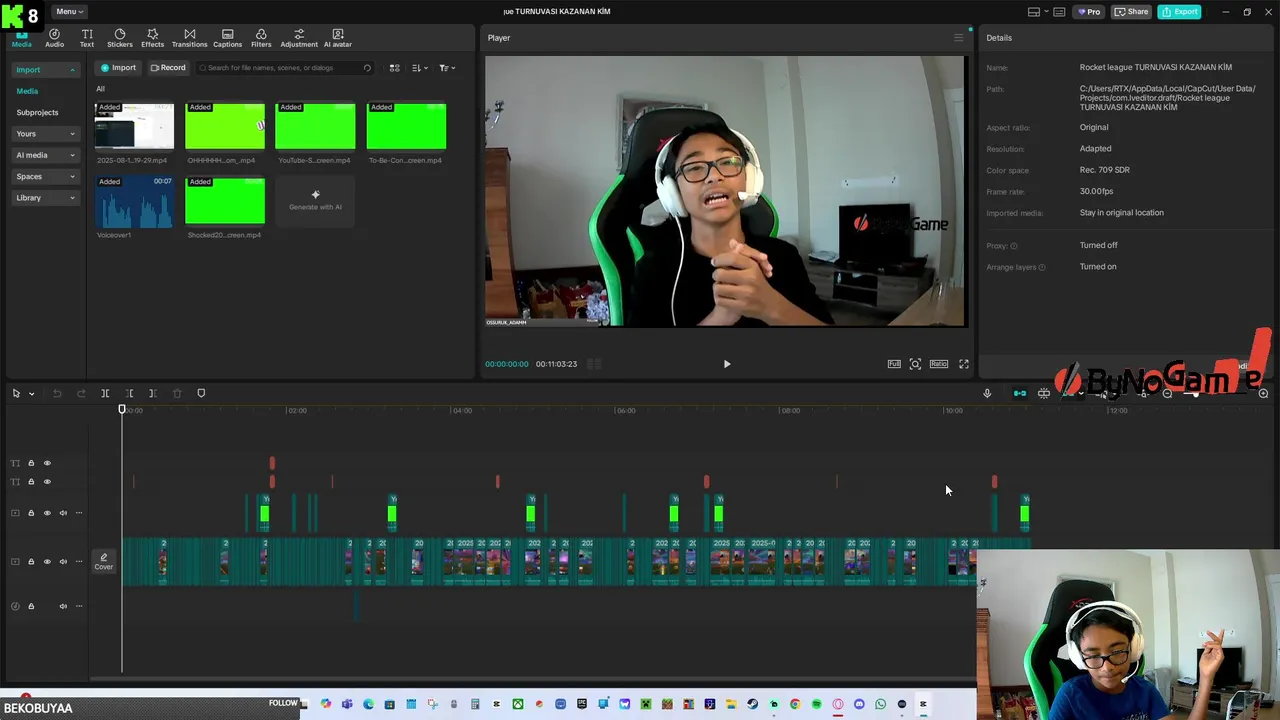Click the layout icon in the title bar
1280x720 pixels.
click(x=1034, y=12)
